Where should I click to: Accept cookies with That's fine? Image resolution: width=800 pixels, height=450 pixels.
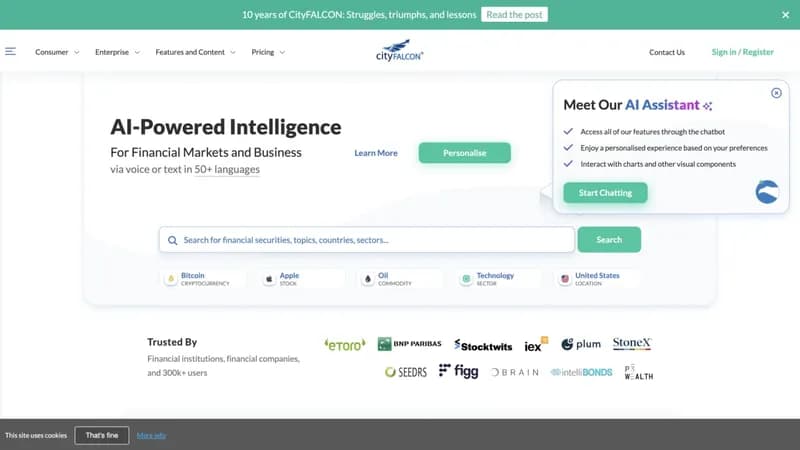[102, 435]
